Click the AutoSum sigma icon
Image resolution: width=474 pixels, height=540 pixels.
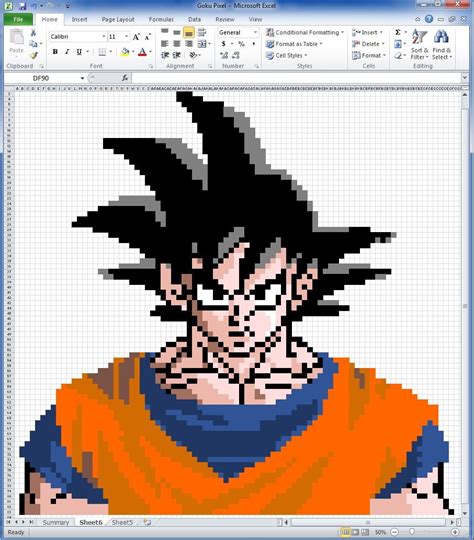click(x=398, y=32)
